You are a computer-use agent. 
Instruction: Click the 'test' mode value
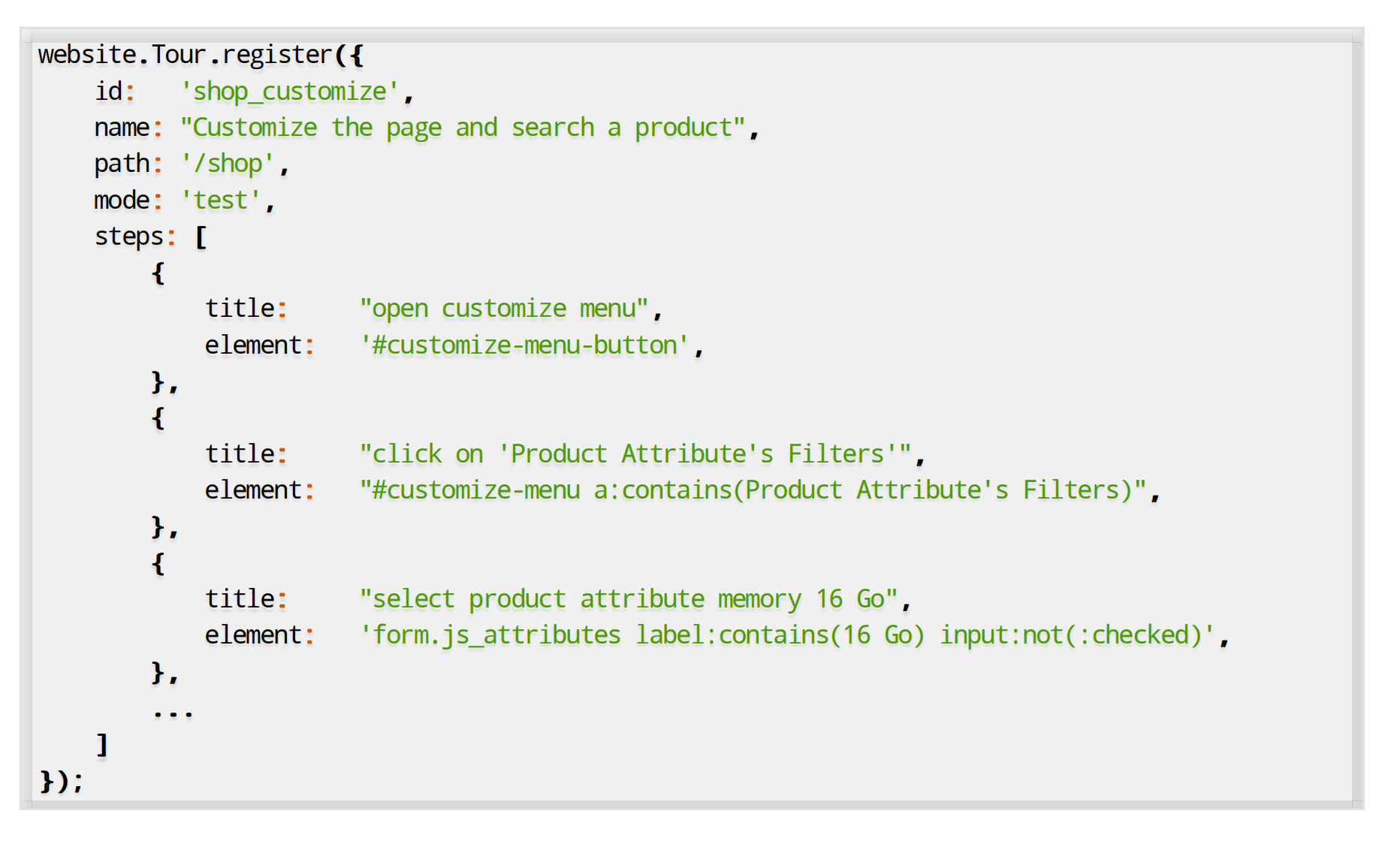221,200
